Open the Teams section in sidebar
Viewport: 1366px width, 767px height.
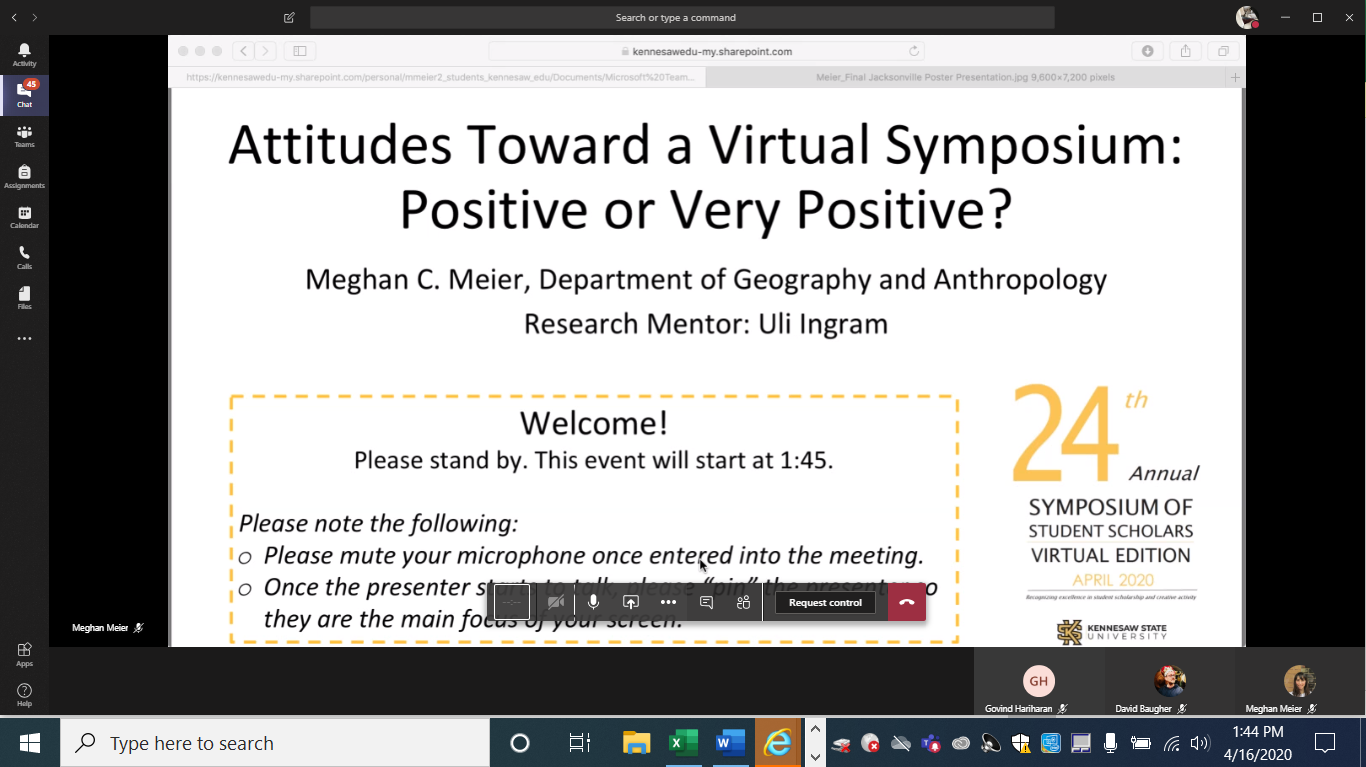(24, 136)
